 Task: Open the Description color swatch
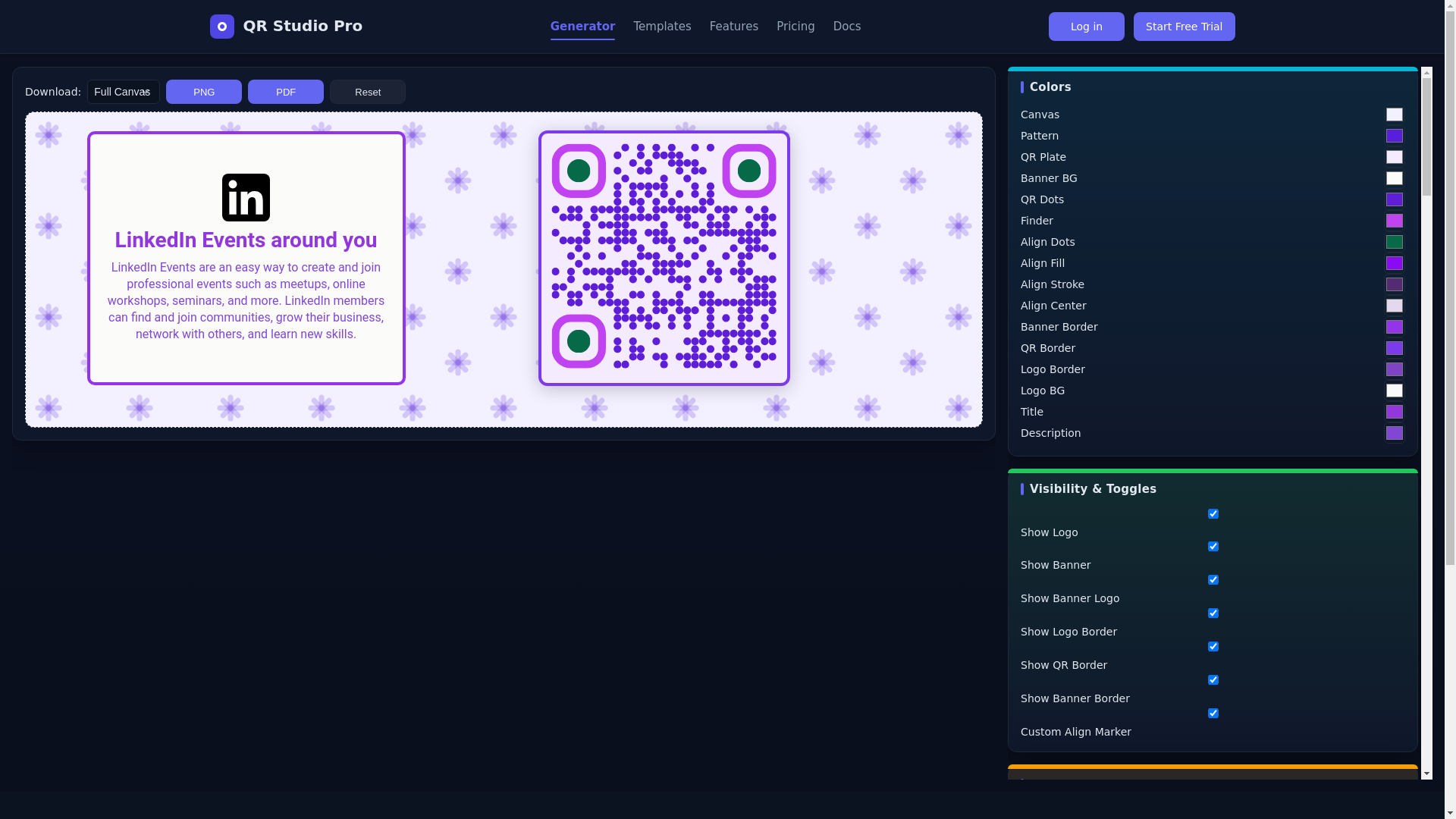coord(1395,433)
